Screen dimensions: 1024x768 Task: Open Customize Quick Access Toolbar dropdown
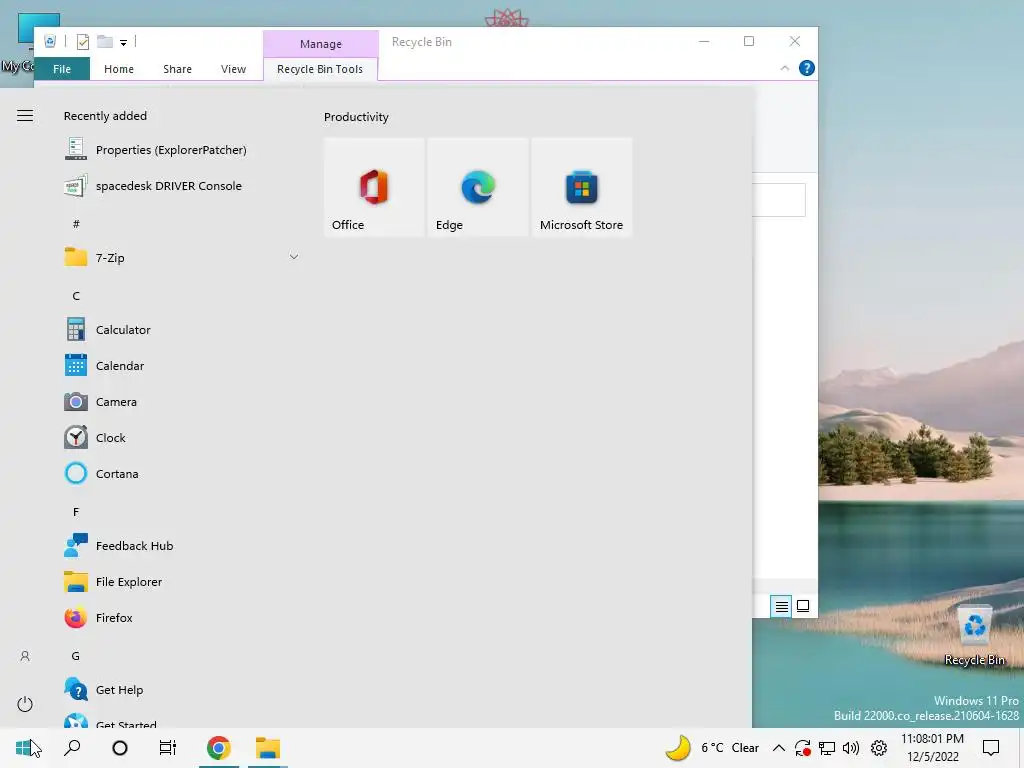123,42
